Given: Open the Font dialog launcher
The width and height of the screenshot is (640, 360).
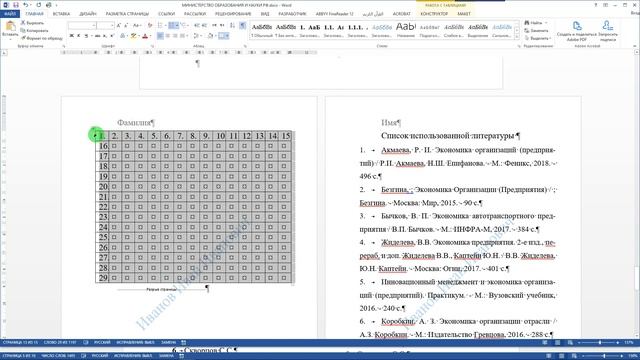Looking at the screenshot, I should pos(152,47).
